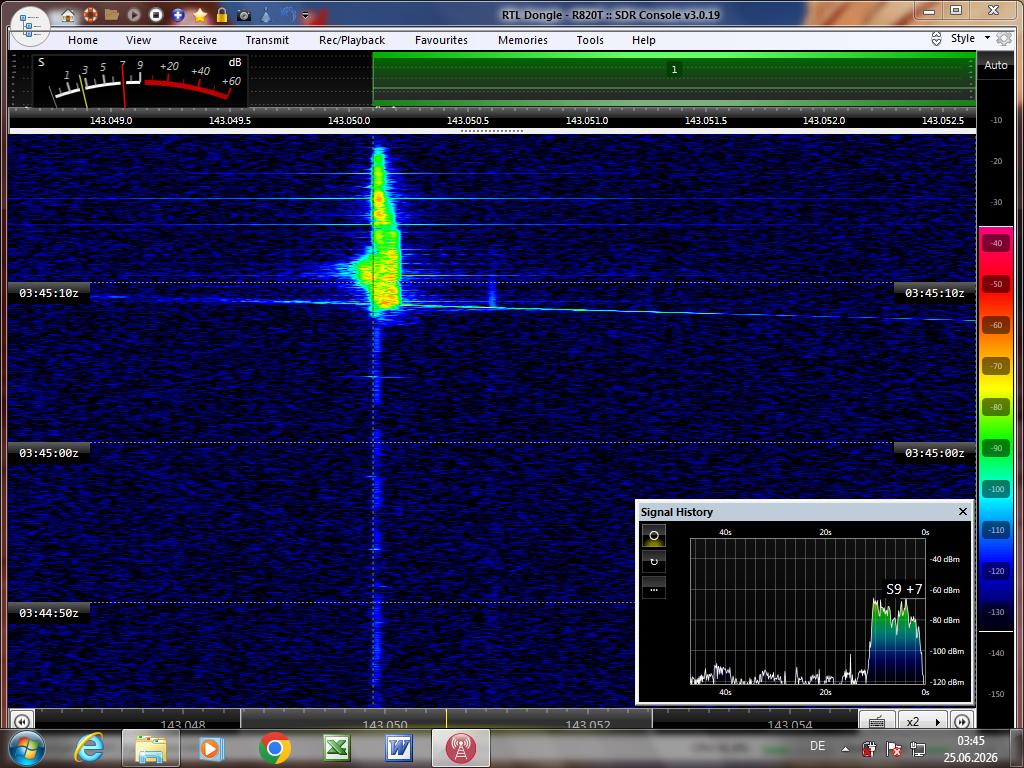Stop the radio with the Stop icon
1024x768 pixels.
[155, 14]
